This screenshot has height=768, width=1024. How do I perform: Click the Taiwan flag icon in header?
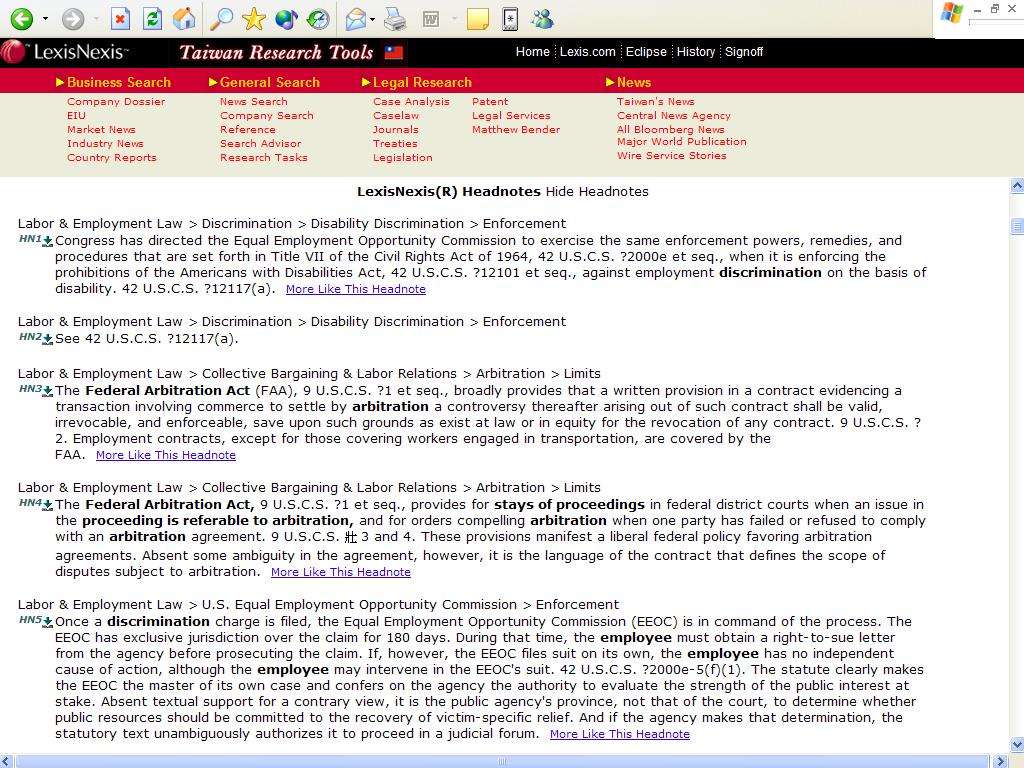[394, 52]
